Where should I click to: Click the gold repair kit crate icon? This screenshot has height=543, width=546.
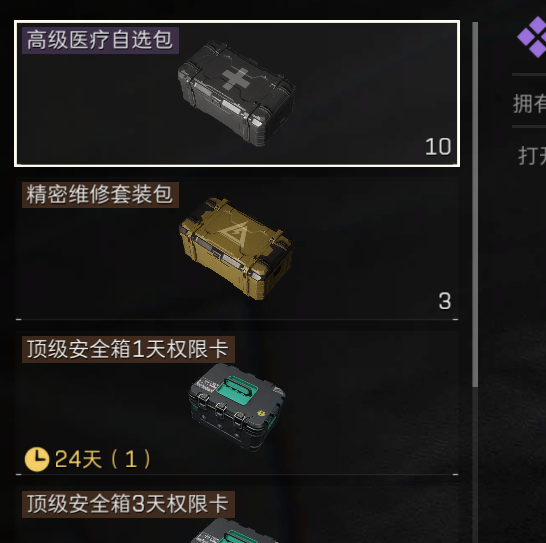click(x=236, y=248)
